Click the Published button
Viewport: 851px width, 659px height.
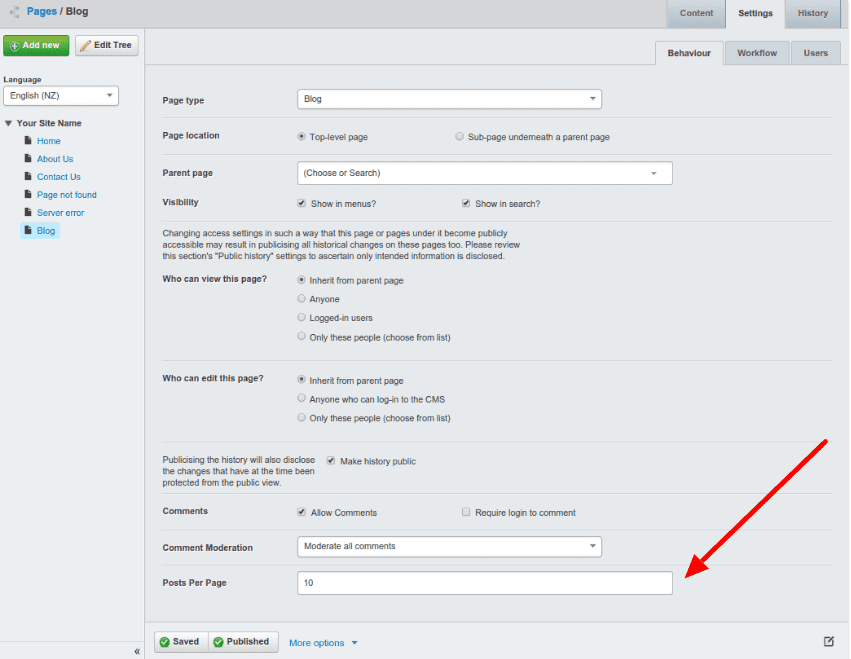pyautogui.click(x=242, y=642)
